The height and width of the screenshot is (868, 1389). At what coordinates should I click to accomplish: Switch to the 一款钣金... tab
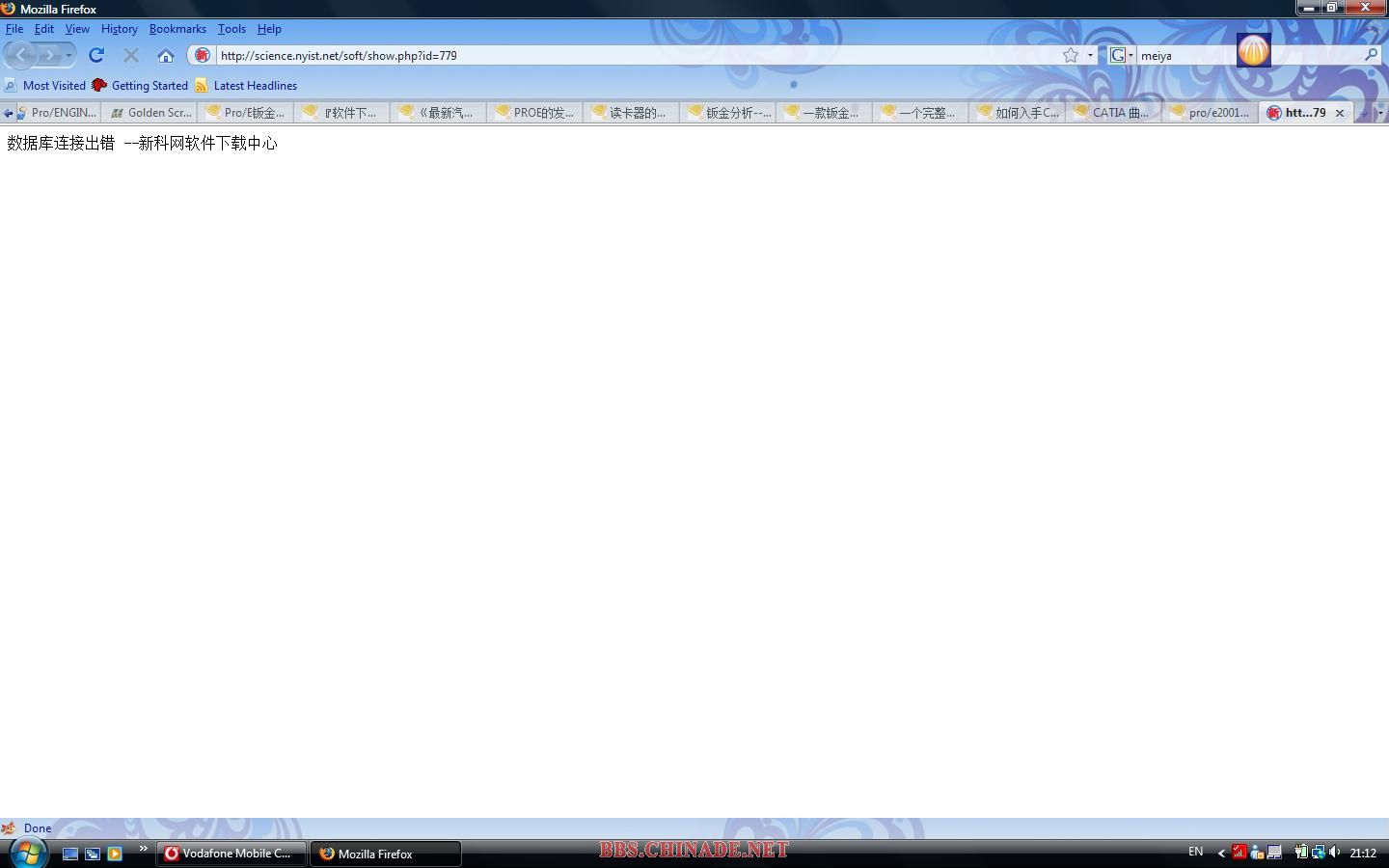[x=825, y=113]
